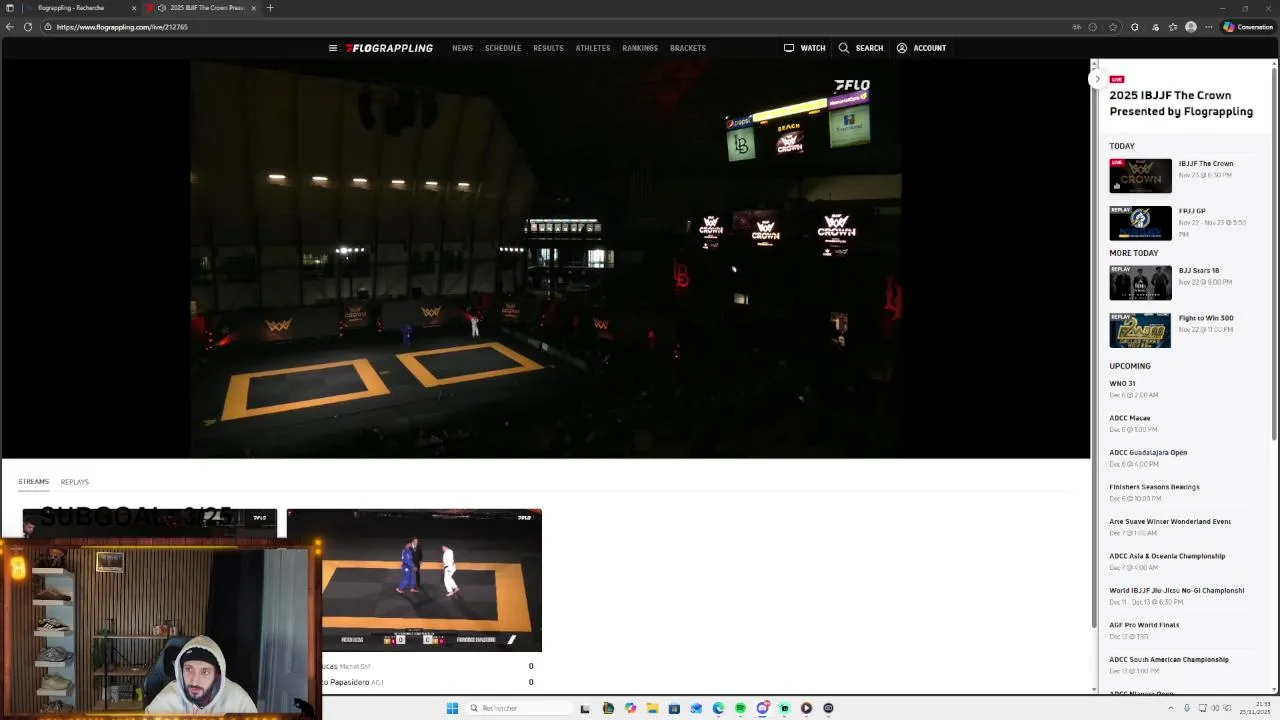This screenshot has width=1280, height=720.
Task: Open the tab actions menu icon
Action: point(10,8)
